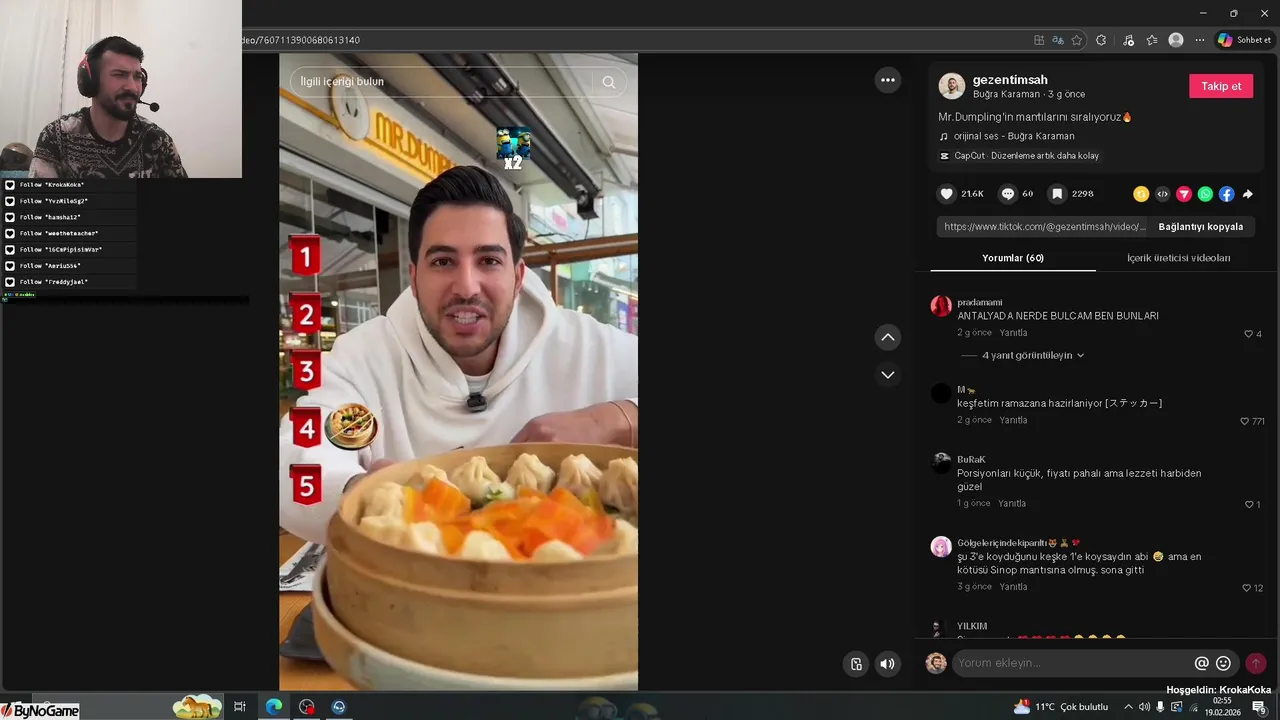The width and height of the screenshot is (1280, 720).
Task: Show hidden system tray icons
Action: point(1128,707)
